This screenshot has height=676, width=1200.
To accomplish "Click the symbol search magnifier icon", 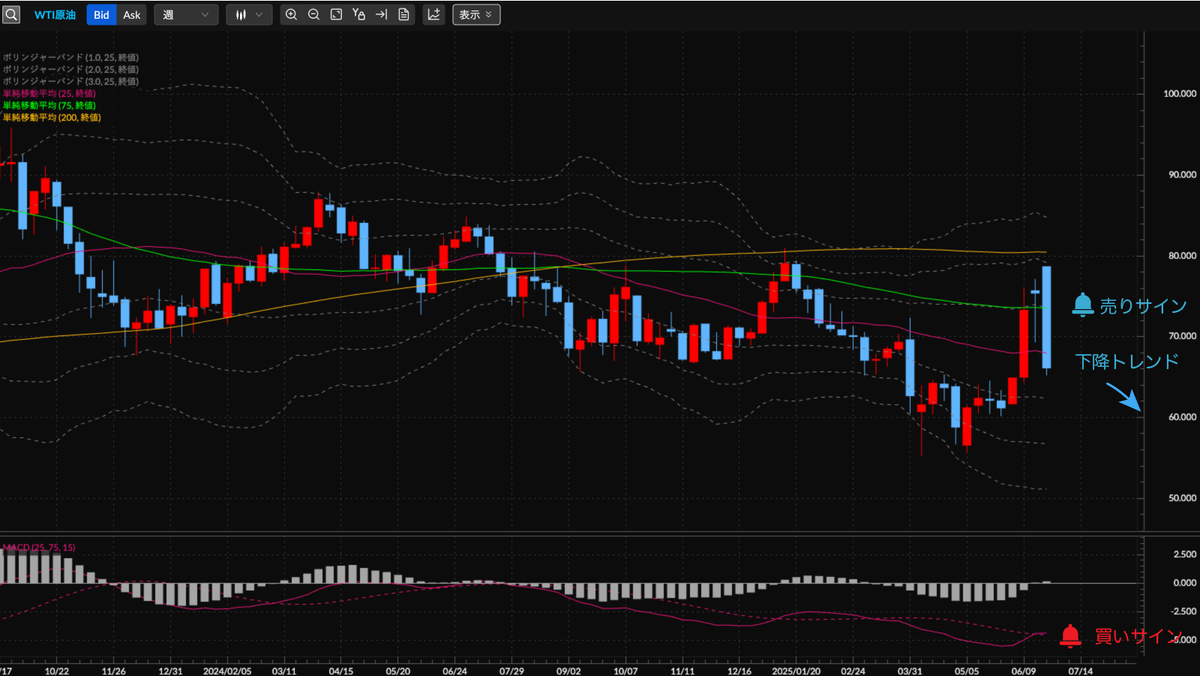I will coord(11,15).
